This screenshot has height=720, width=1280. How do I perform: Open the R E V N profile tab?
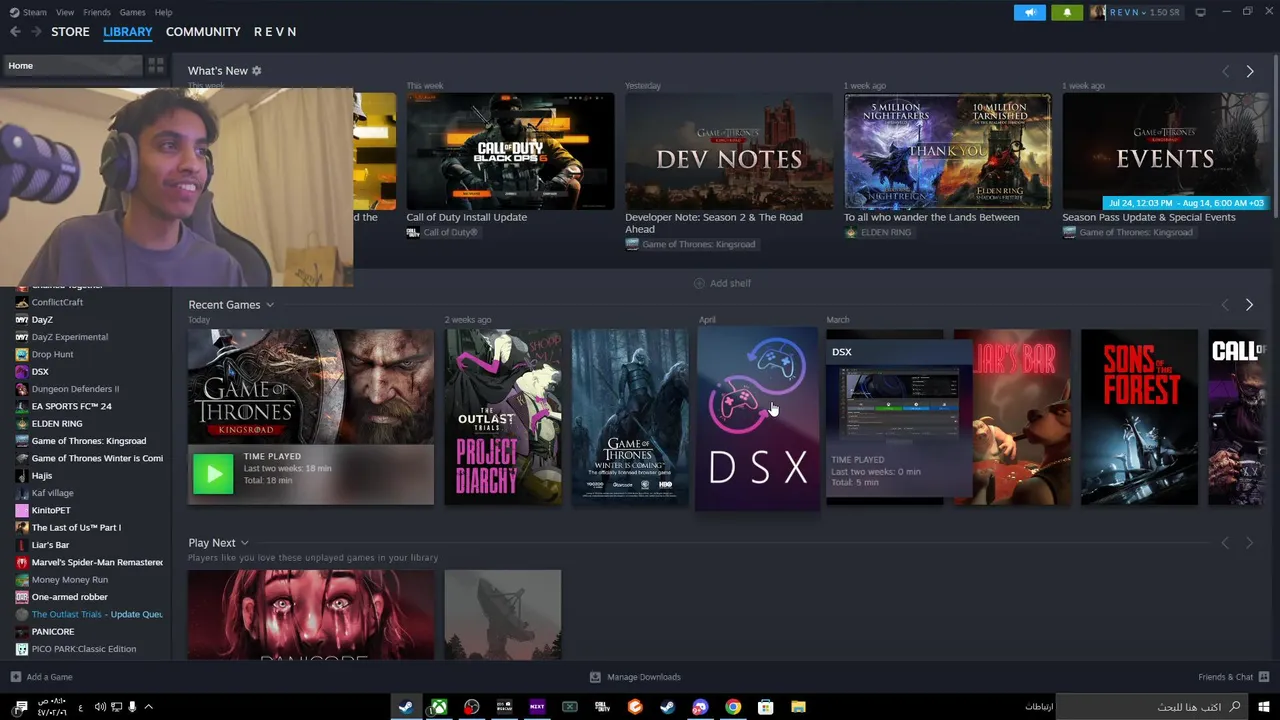click(x=275, y=32)
